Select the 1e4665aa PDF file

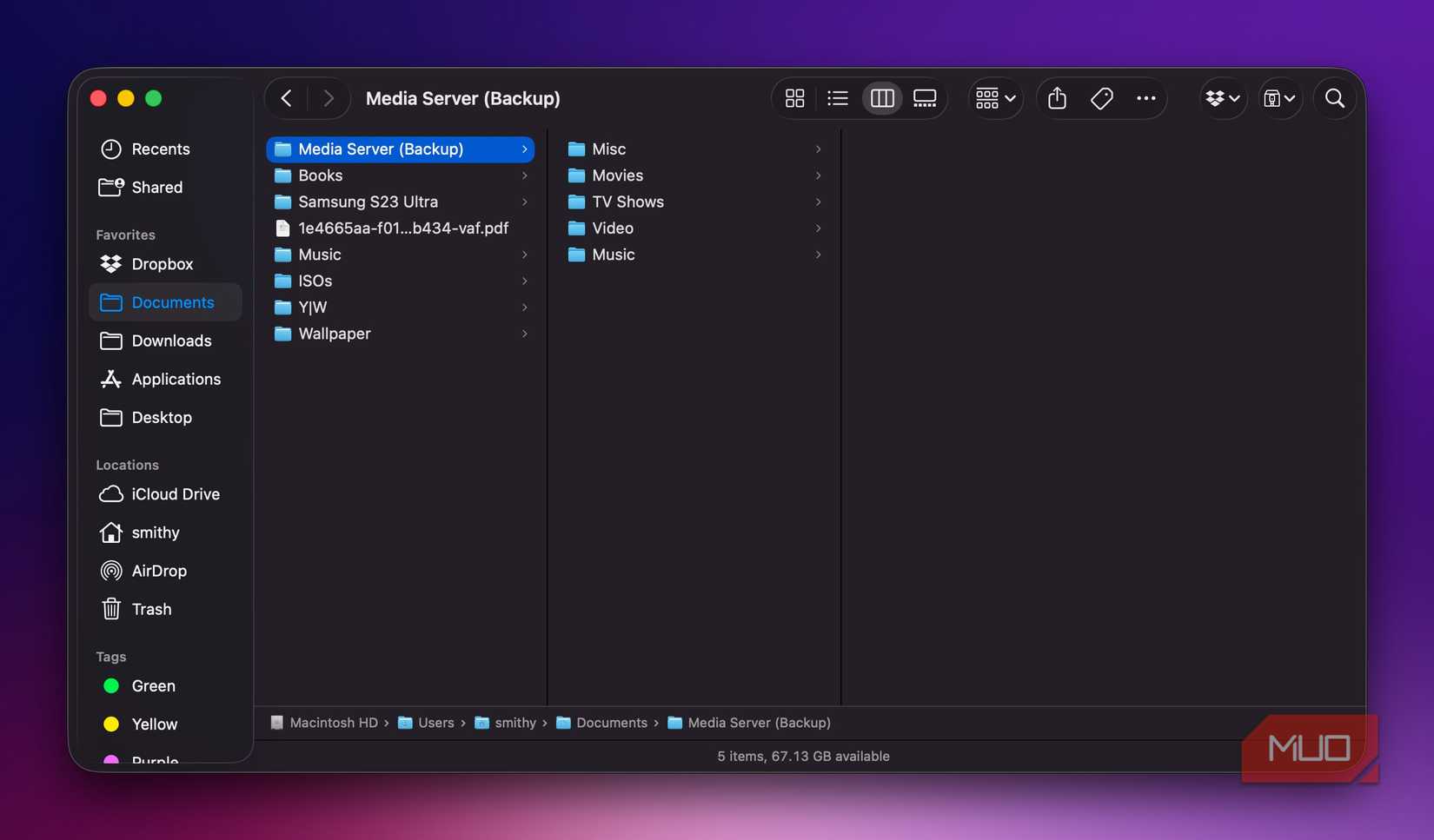tap(402, 228)
